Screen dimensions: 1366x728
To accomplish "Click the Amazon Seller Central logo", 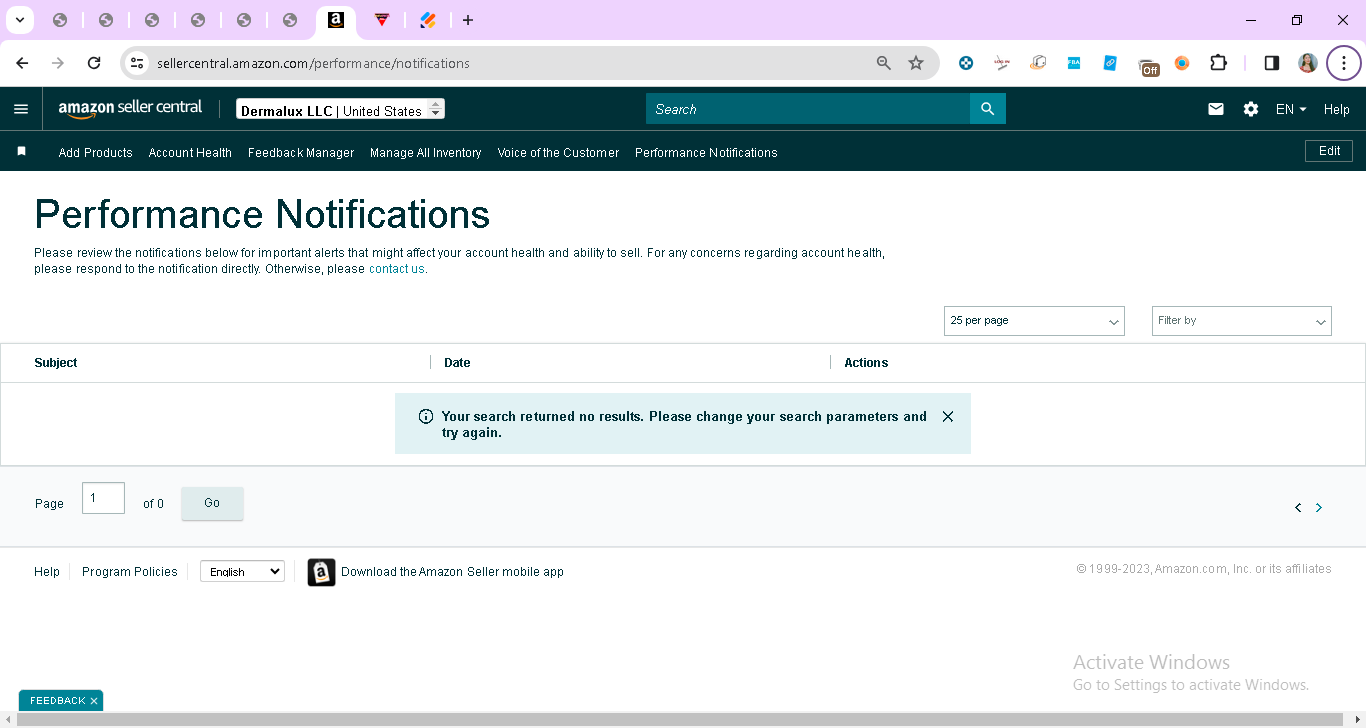I will pos(130,109).
